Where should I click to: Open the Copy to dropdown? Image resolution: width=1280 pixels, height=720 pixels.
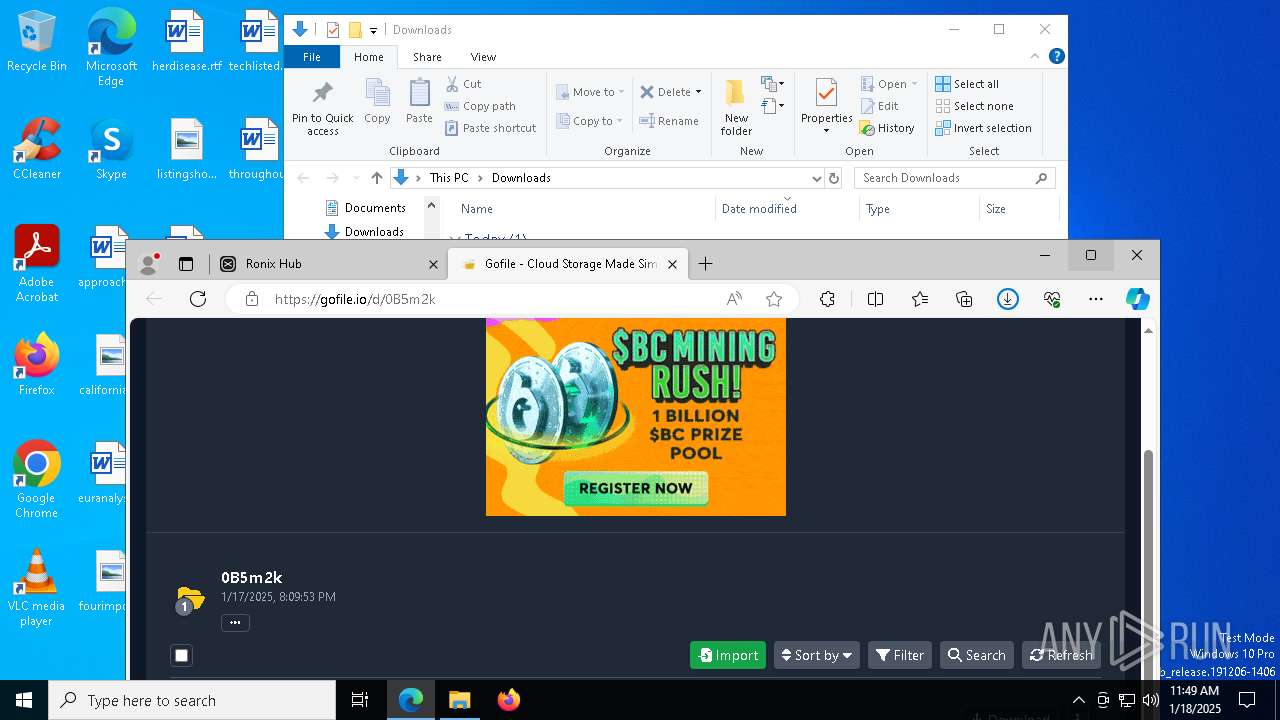click(590, 121)
